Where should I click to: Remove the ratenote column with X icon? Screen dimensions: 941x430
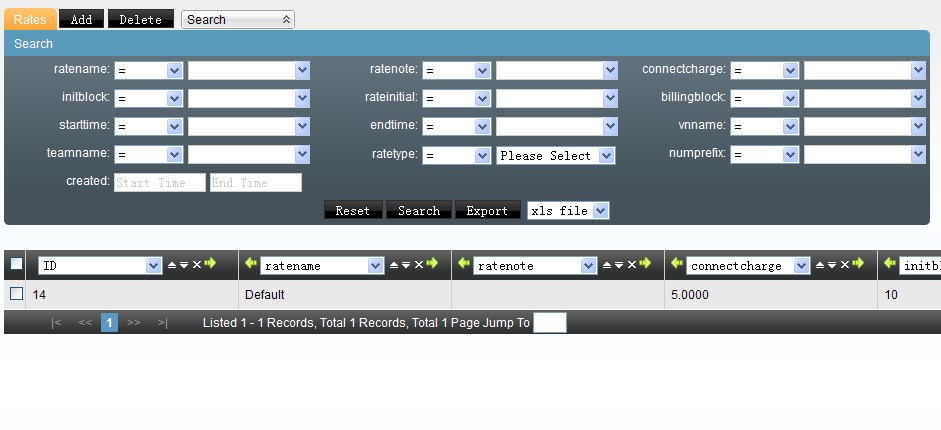tap(632, 265)
